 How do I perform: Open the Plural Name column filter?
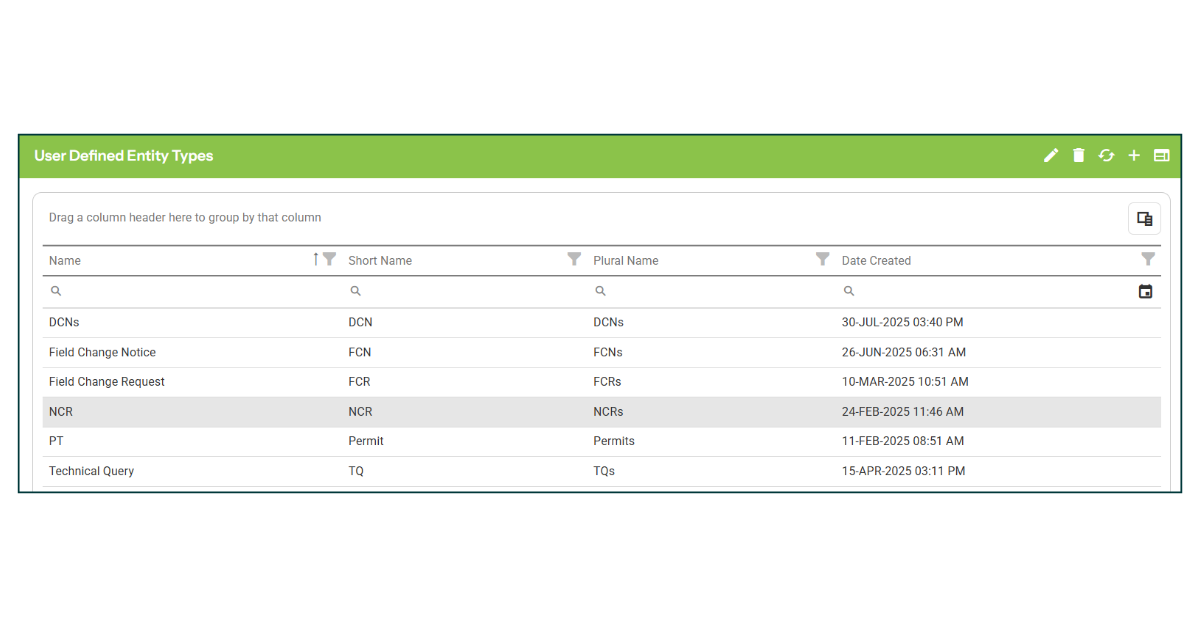(x=822, y=259)
